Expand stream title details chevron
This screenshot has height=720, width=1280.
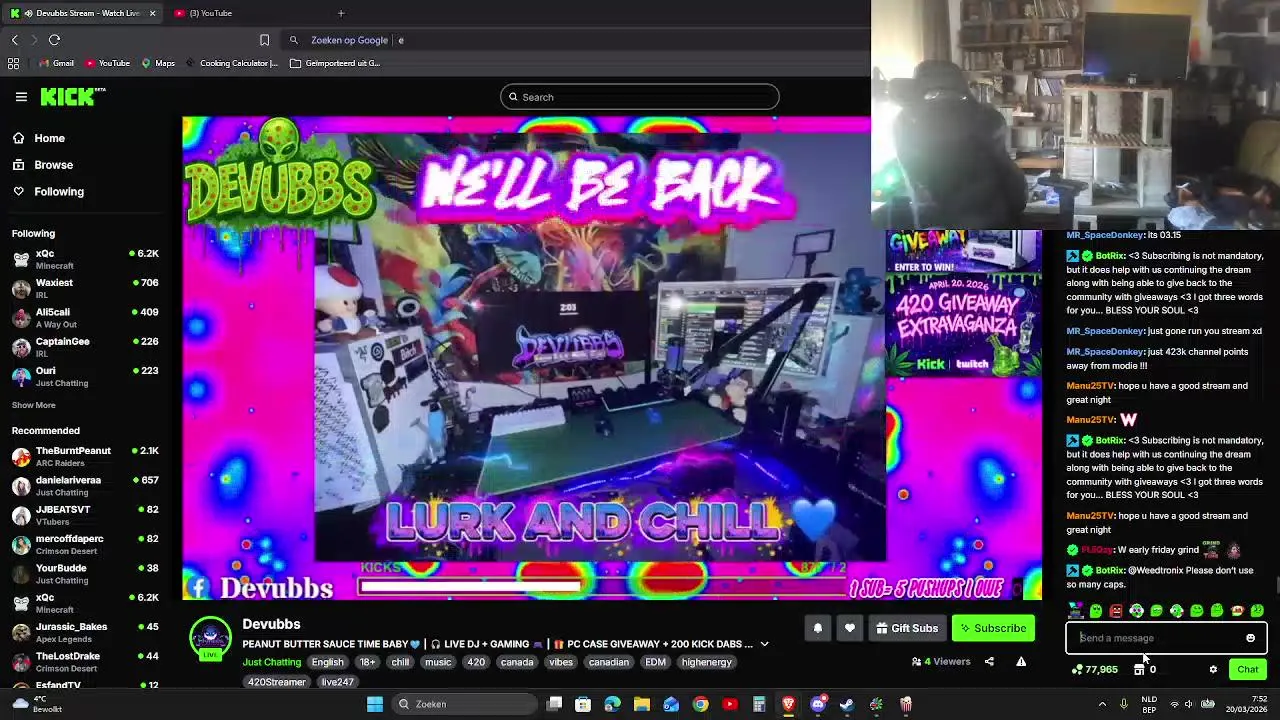(x=764, y=644)
